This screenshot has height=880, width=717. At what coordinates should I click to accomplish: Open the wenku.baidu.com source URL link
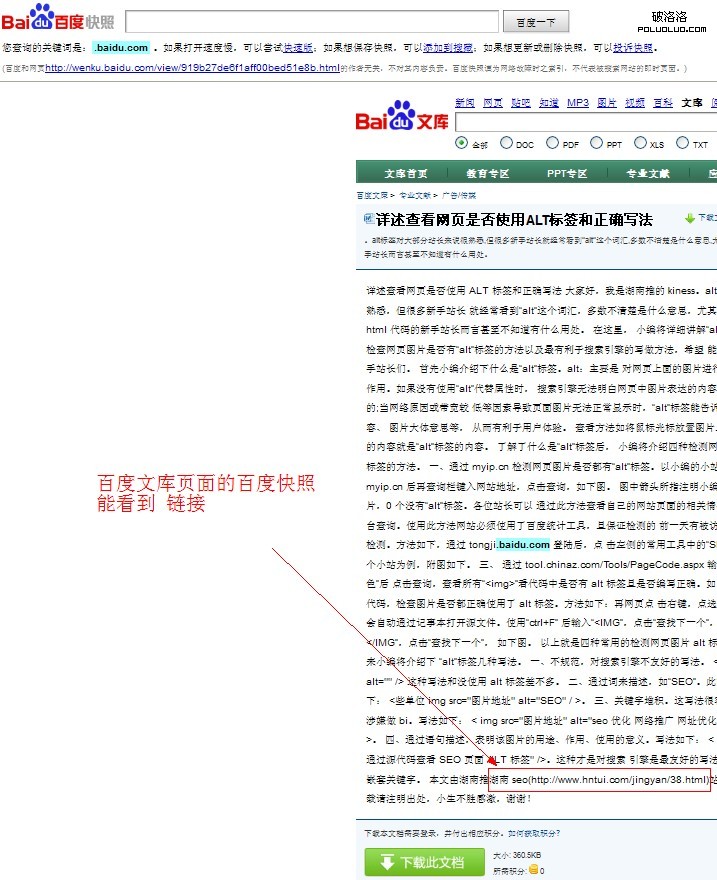pos(192,68)
